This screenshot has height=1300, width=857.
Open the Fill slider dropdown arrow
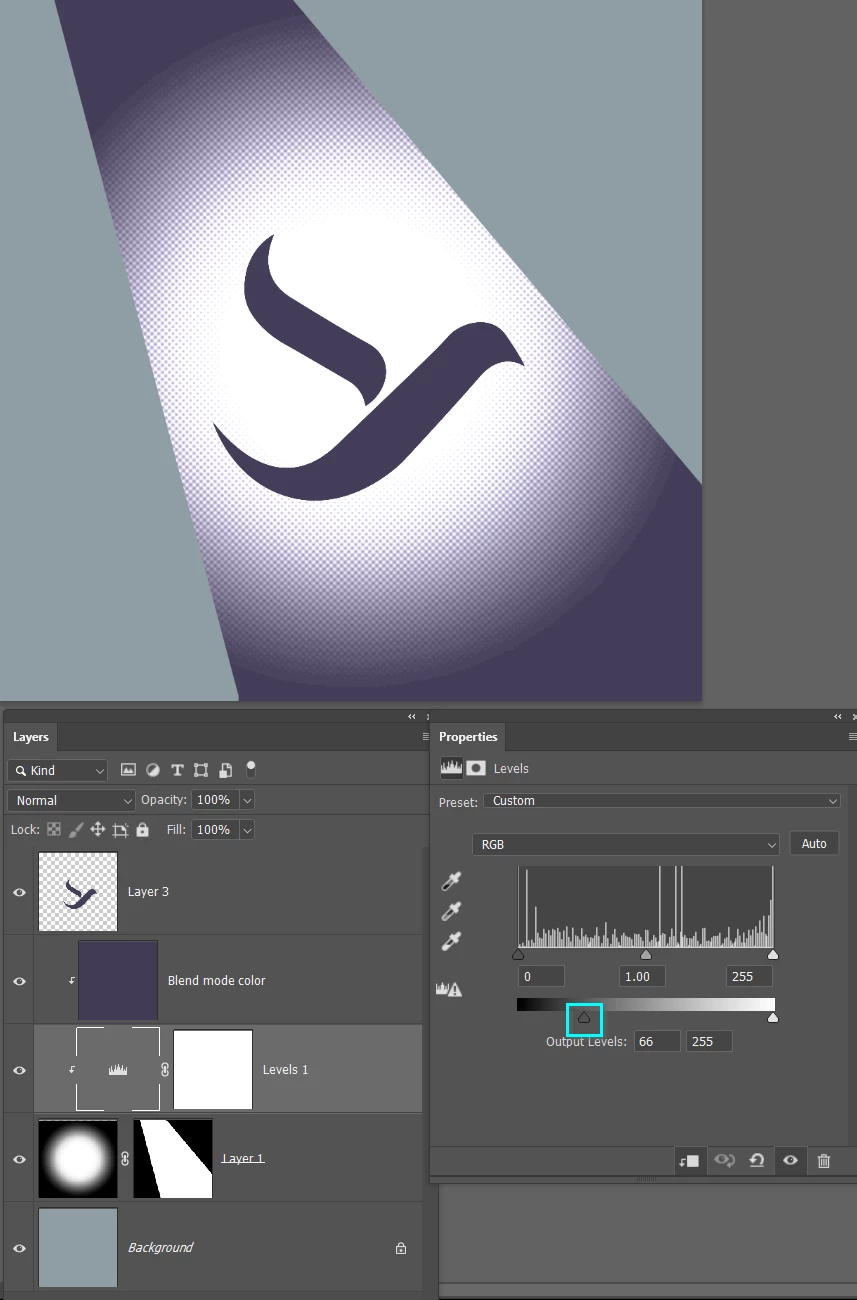click(x=247, y=830)
